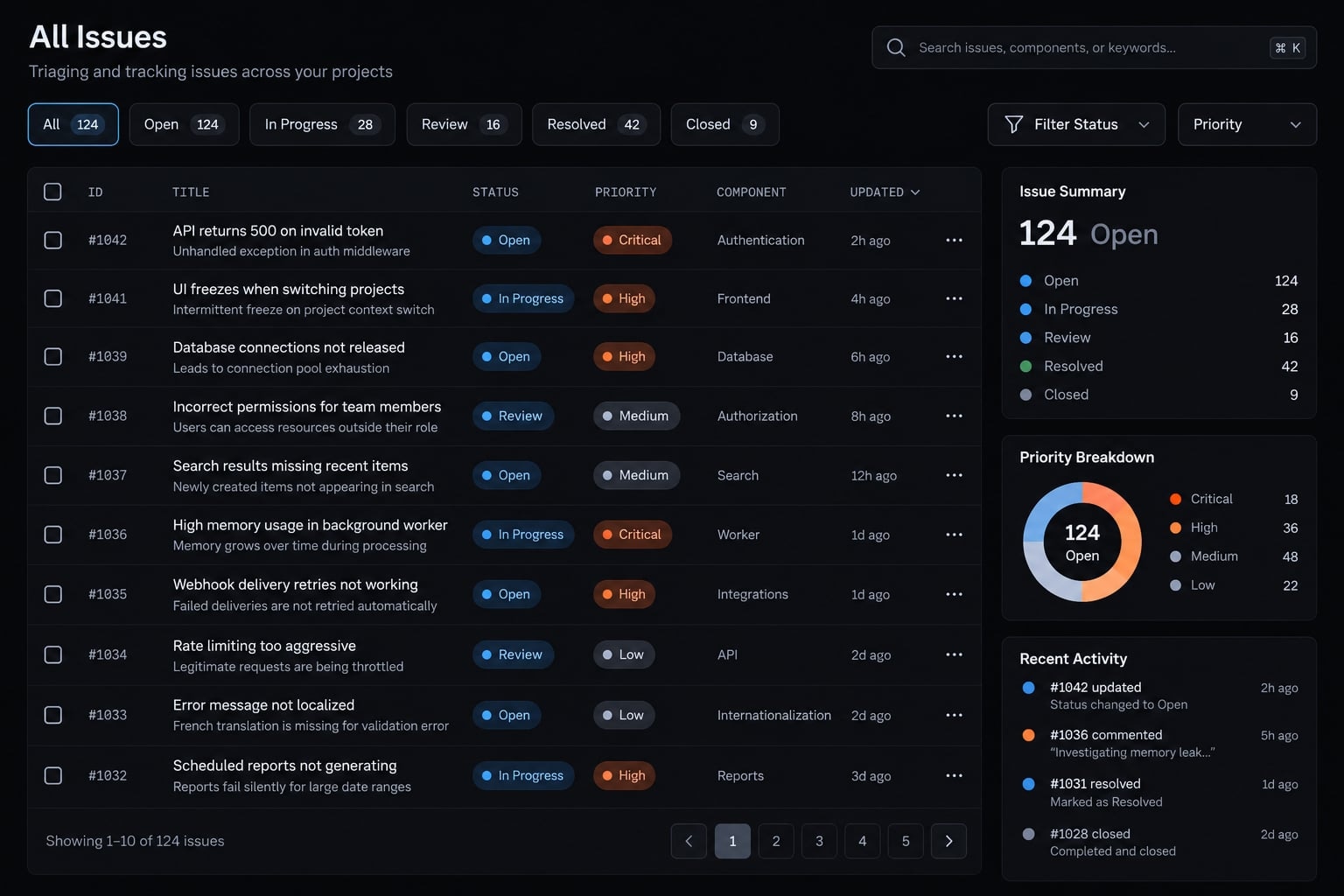Mark the checkbox for issue #1035
The width and height of the screenshot is (1344, 896).
[52, 594]
